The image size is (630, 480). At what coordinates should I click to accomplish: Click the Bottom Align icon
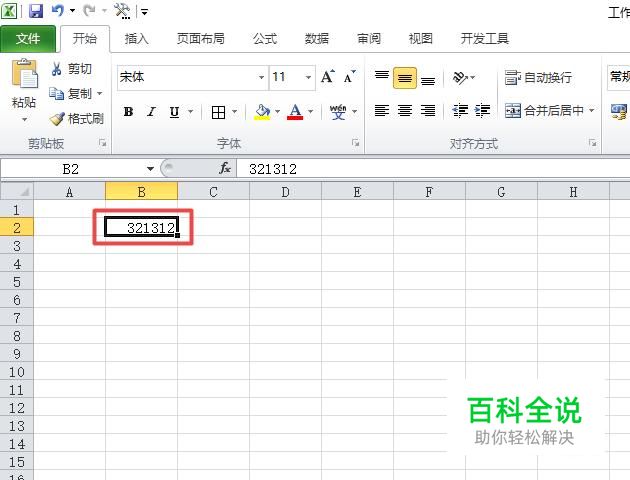coord(428,80)
